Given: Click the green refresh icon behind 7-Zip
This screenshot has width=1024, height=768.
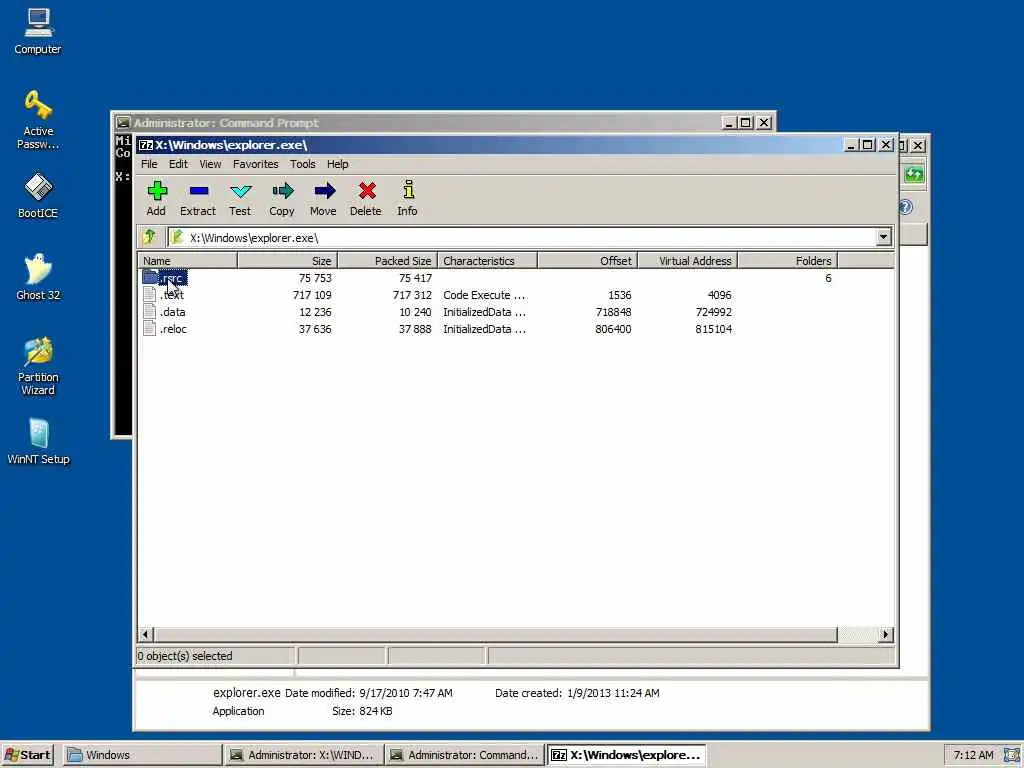Looking at the screenshot, I should tap(914, 174).
